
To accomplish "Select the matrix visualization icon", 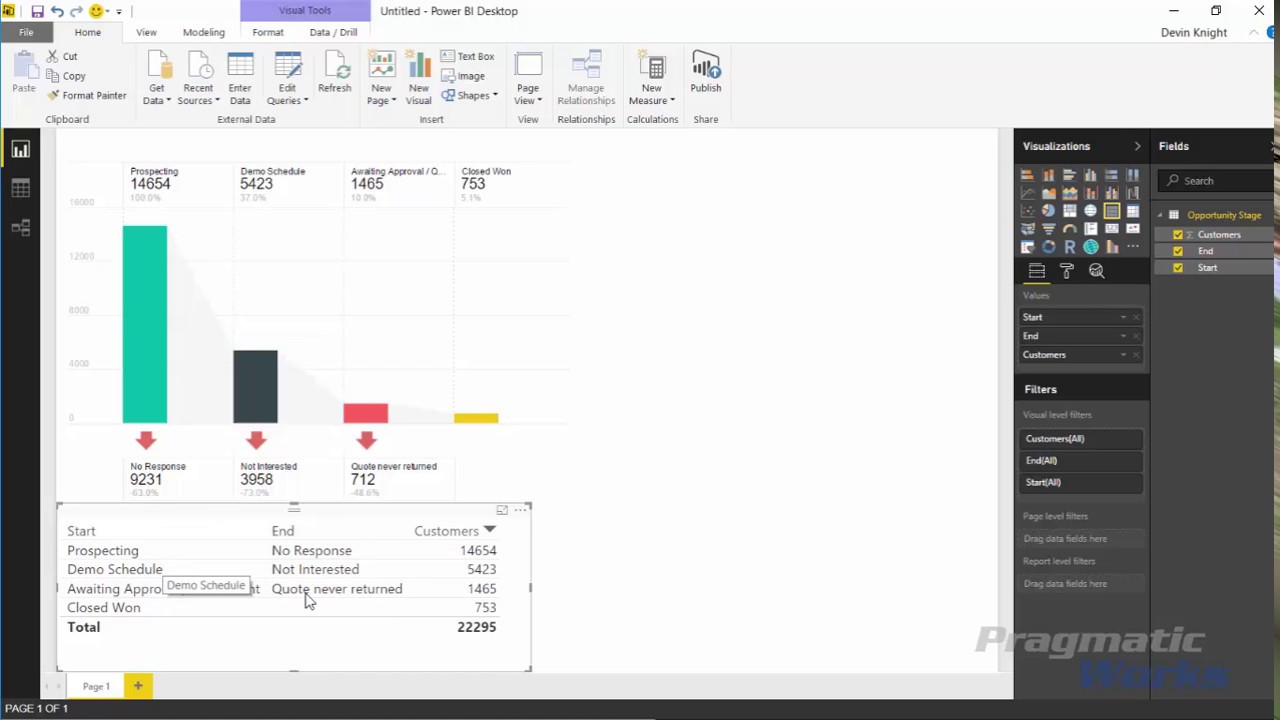I will [x=1133, y=211].
